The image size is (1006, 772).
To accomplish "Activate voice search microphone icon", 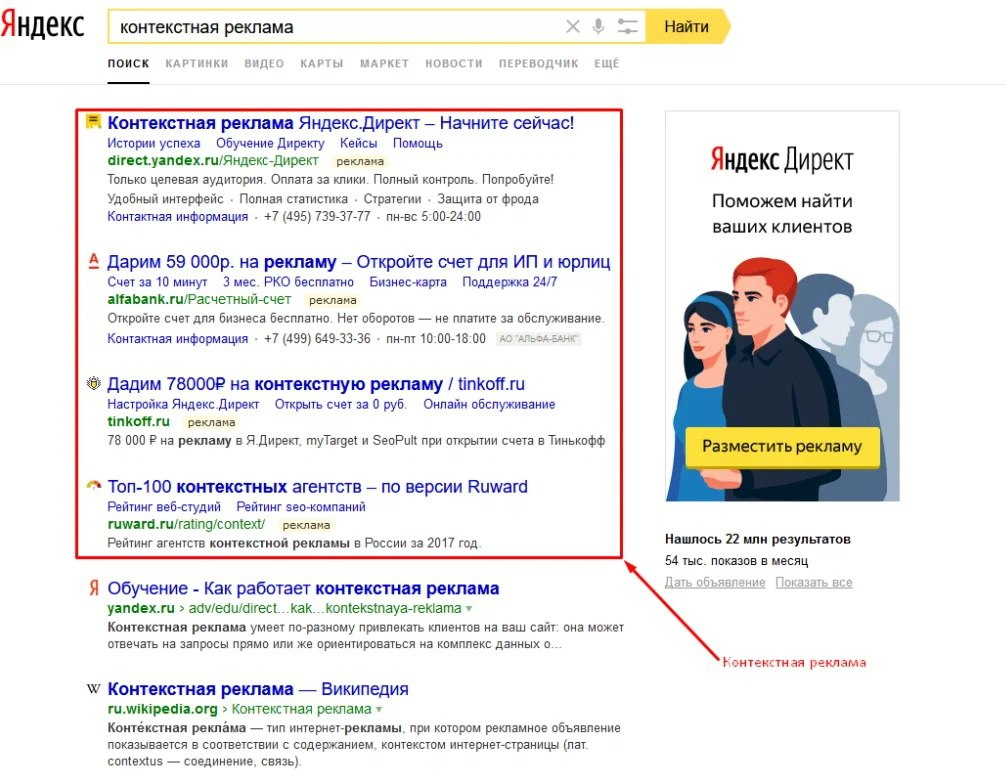I will tap(598, 26).
